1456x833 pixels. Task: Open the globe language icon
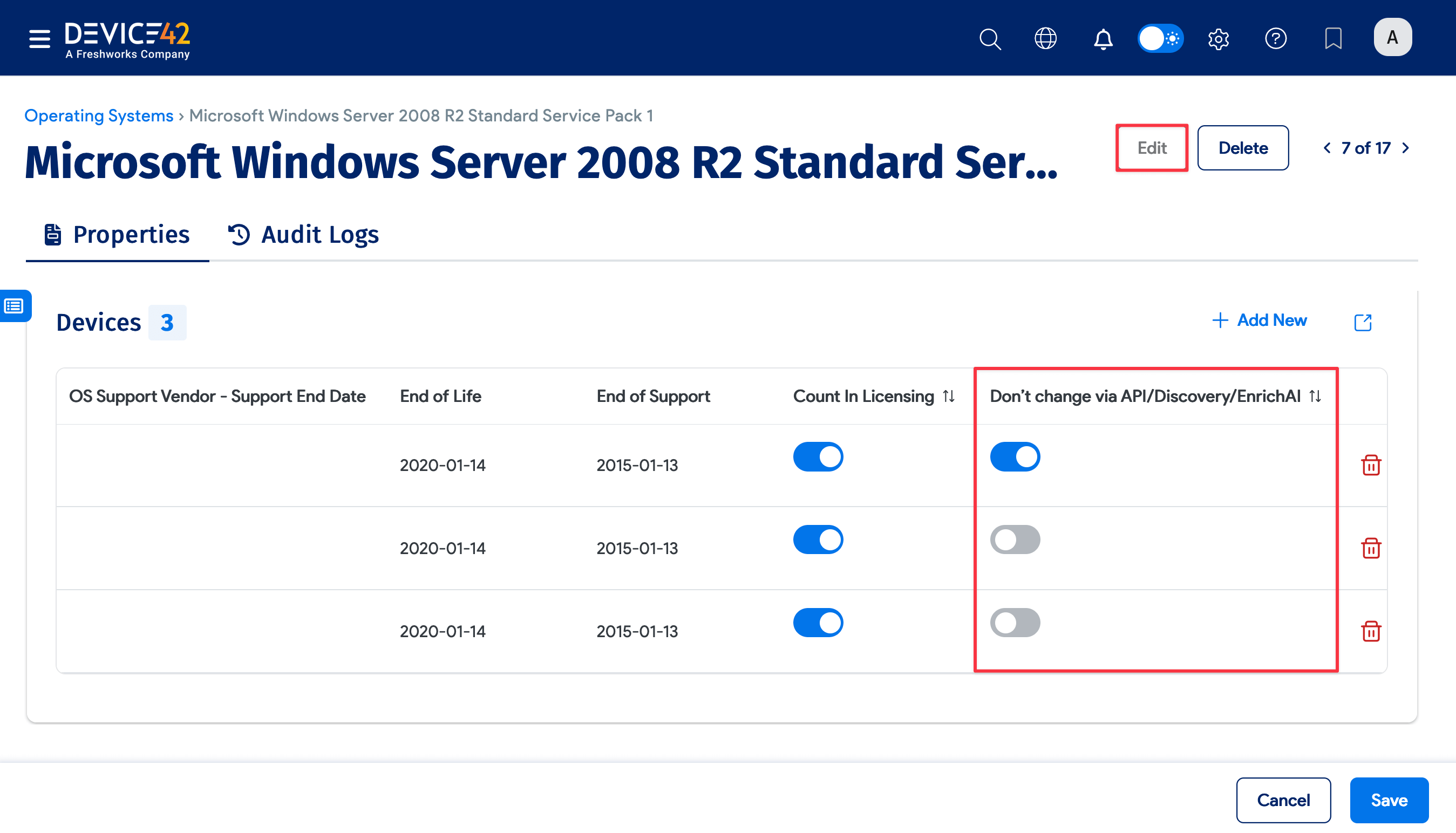1046,39
